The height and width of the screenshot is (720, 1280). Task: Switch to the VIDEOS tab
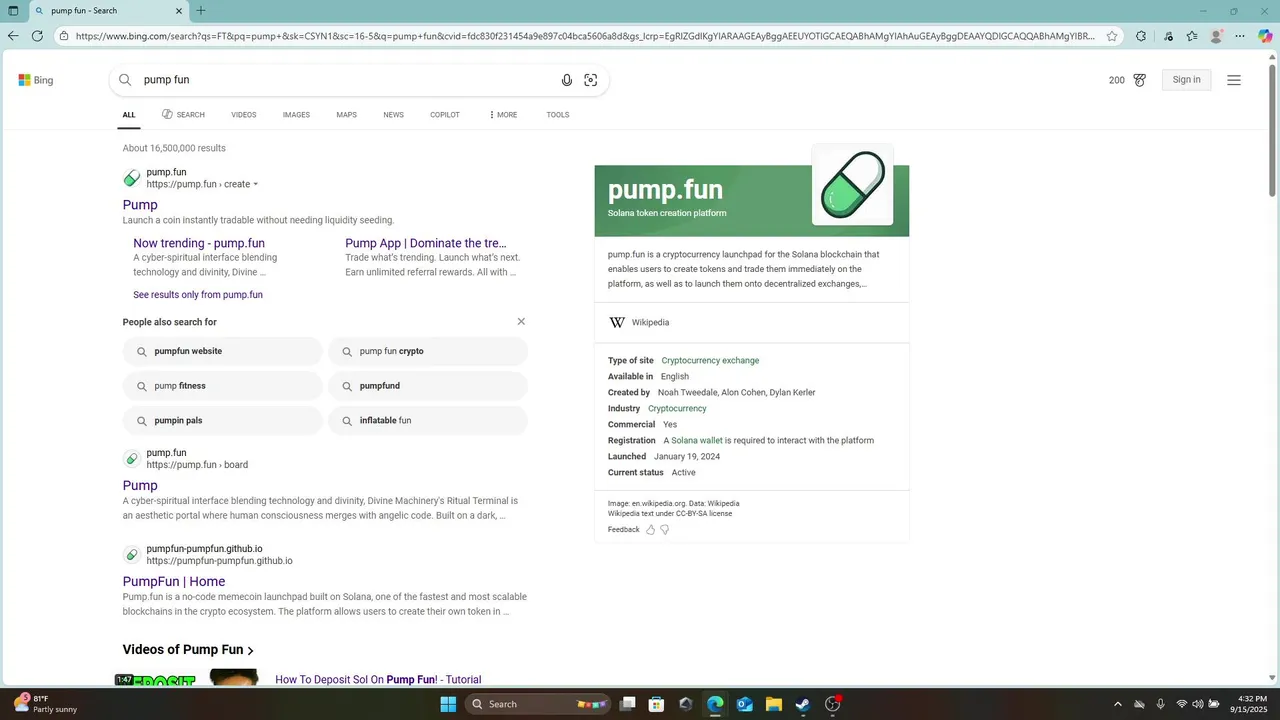[x=244, y=115]
